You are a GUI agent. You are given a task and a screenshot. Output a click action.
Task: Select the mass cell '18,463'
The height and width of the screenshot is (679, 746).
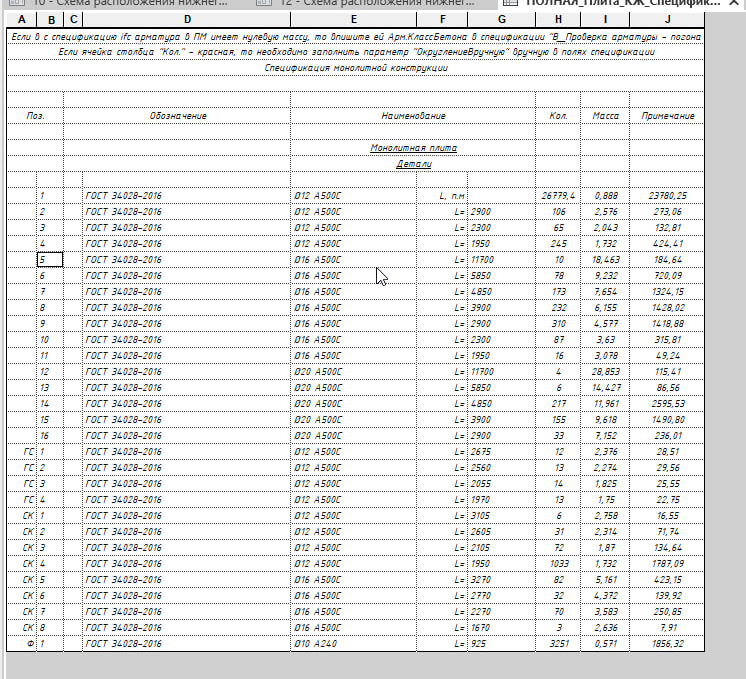point(605,260)
